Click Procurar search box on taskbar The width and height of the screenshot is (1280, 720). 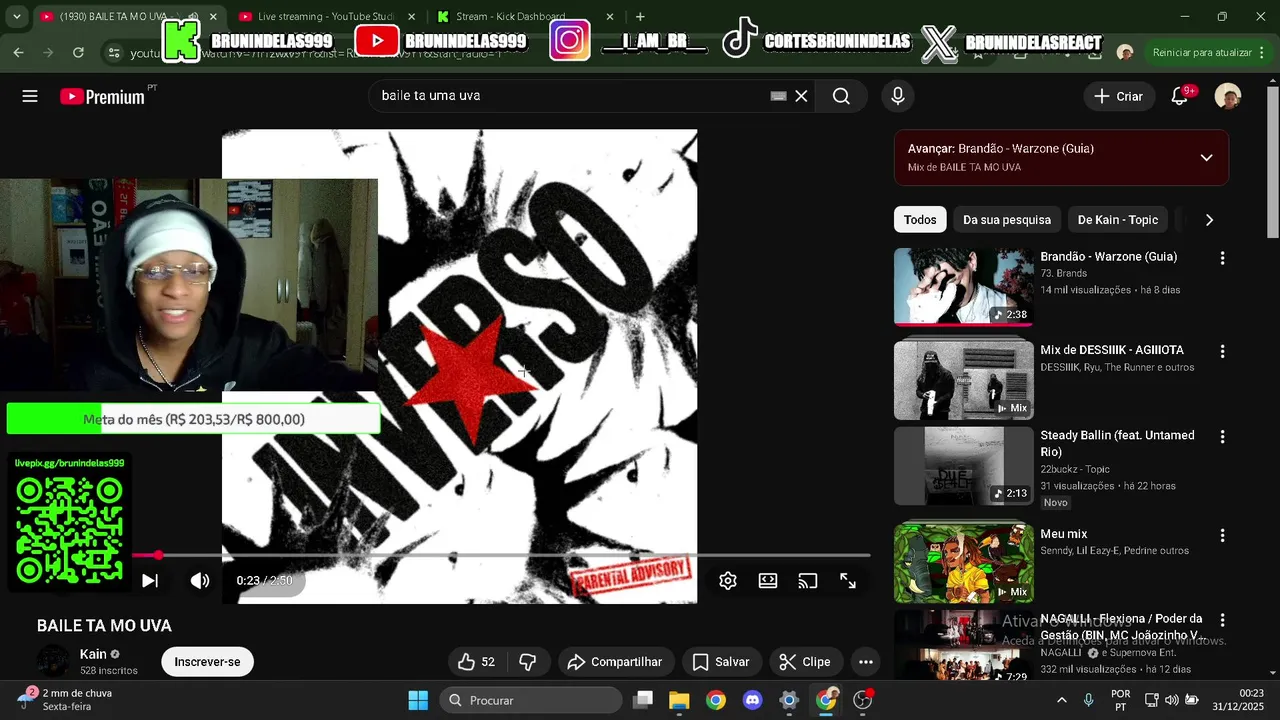pos(531,700)
